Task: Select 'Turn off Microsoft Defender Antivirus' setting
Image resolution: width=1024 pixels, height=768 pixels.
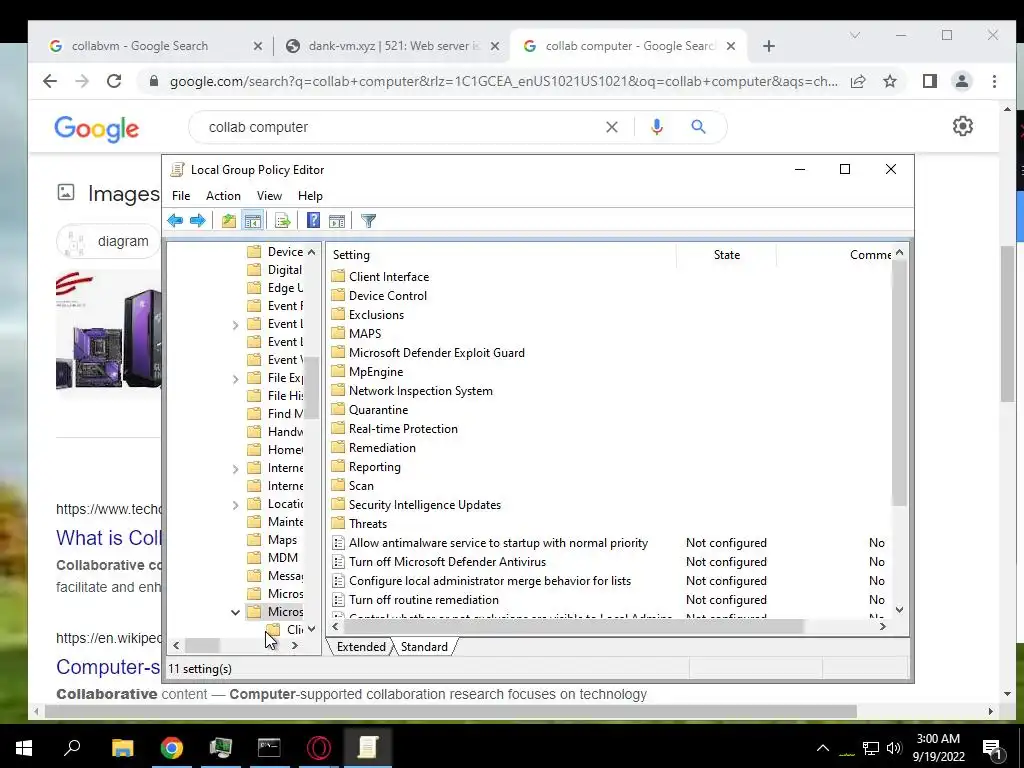Action: [x=447, y=562]
